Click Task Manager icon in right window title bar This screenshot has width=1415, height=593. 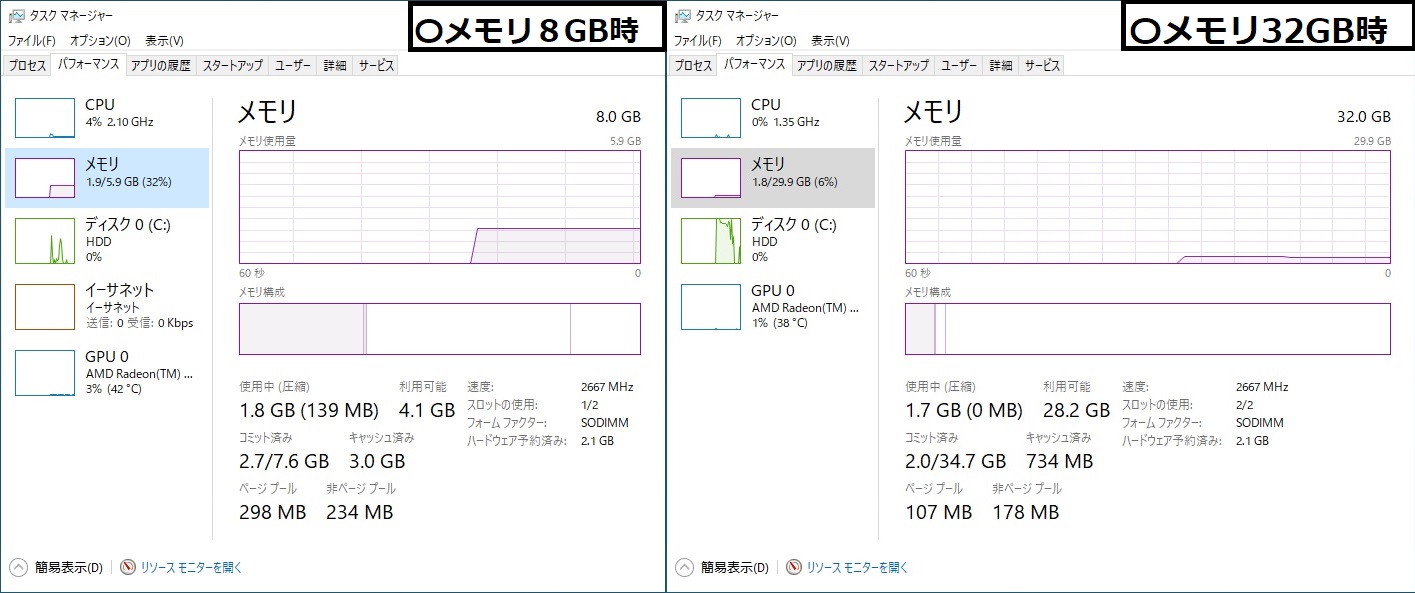[682, 16]
